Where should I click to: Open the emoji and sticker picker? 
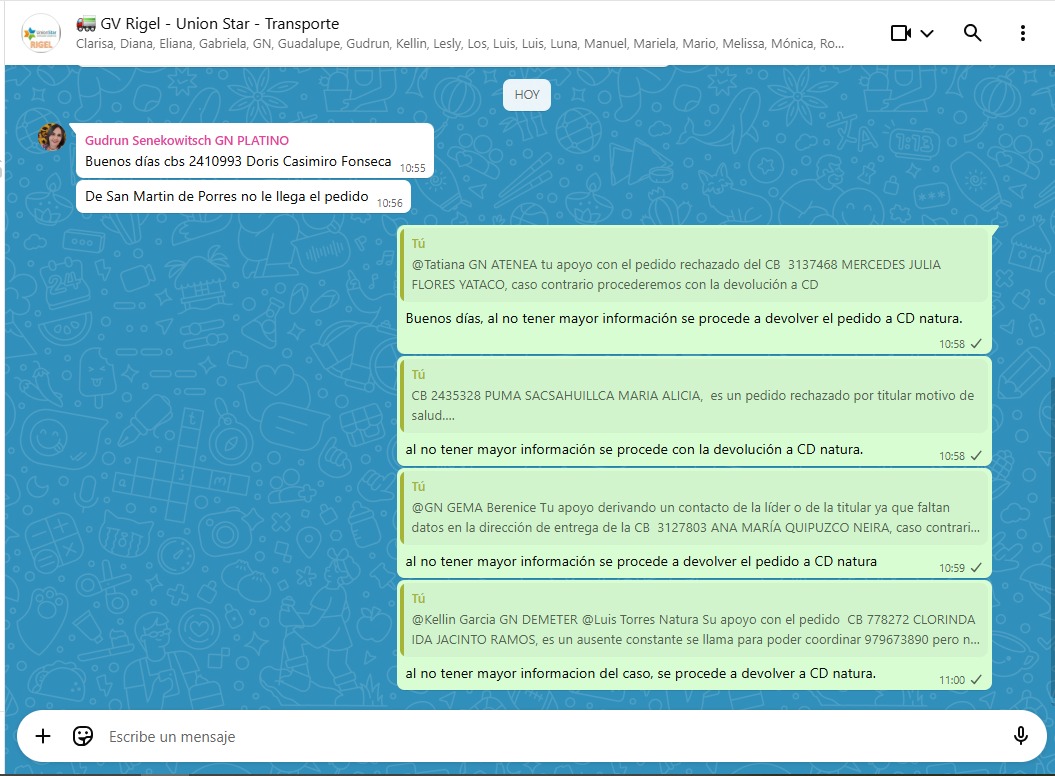(83, 736)
